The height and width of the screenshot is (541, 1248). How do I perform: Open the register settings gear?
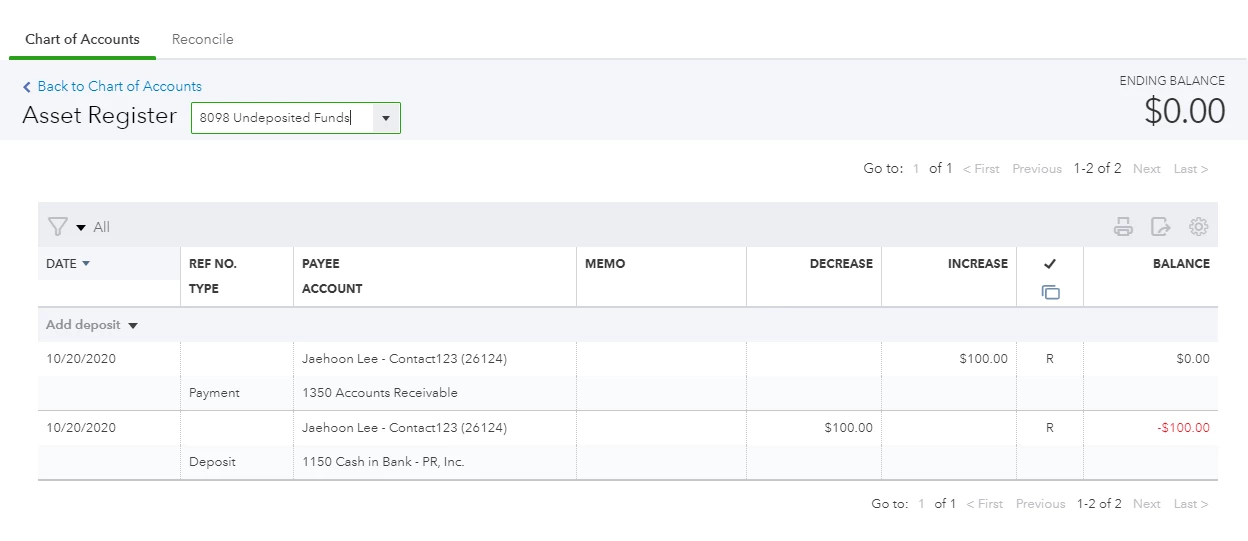(1198, 227)
